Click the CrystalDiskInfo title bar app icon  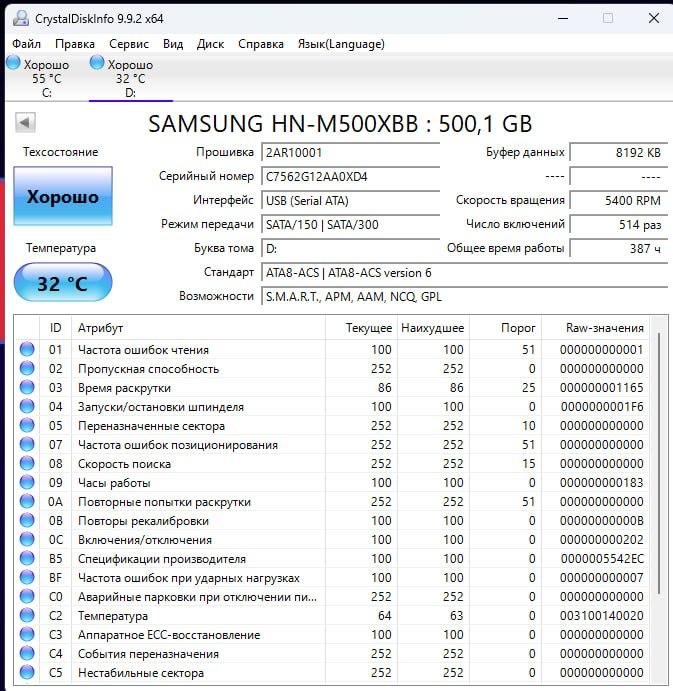point(21,19)
